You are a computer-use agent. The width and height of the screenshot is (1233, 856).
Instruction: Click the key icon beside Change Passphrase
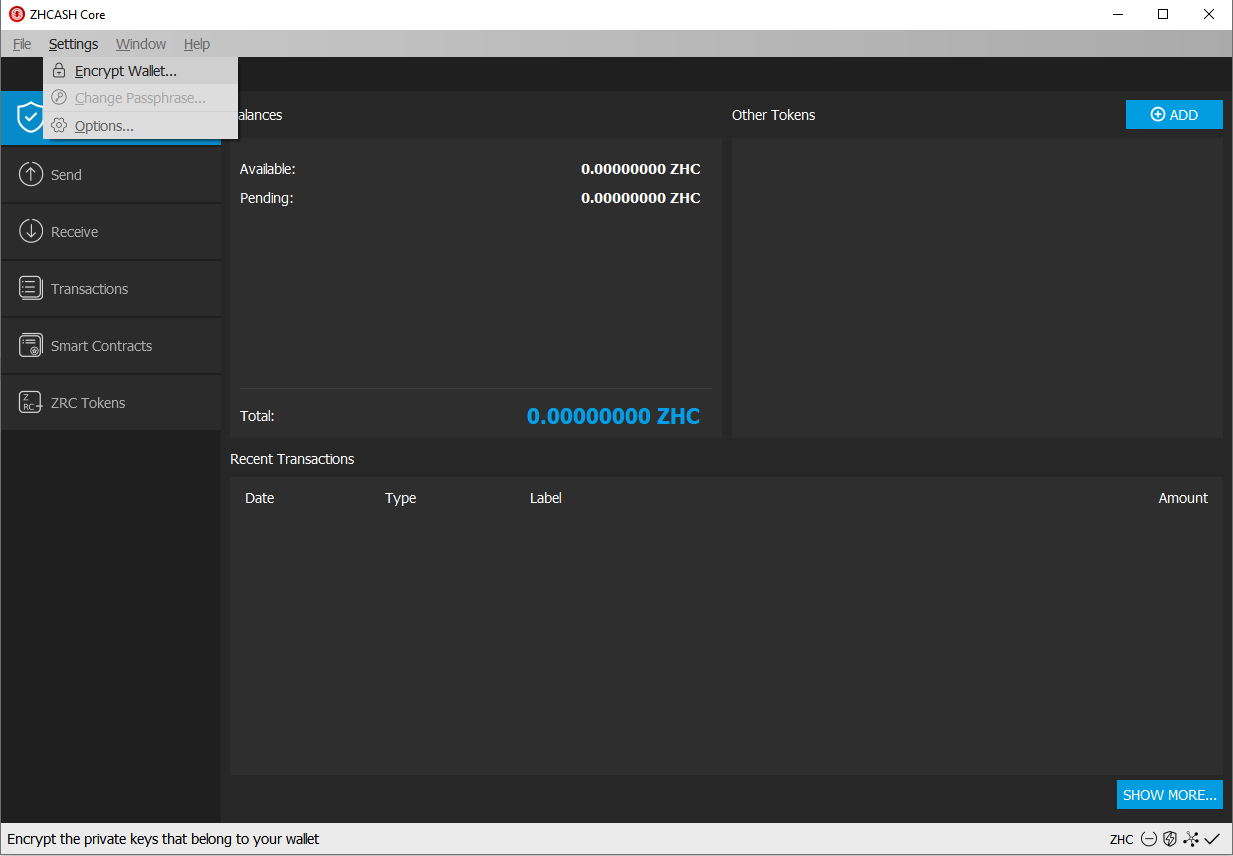(x=59, y=98)
